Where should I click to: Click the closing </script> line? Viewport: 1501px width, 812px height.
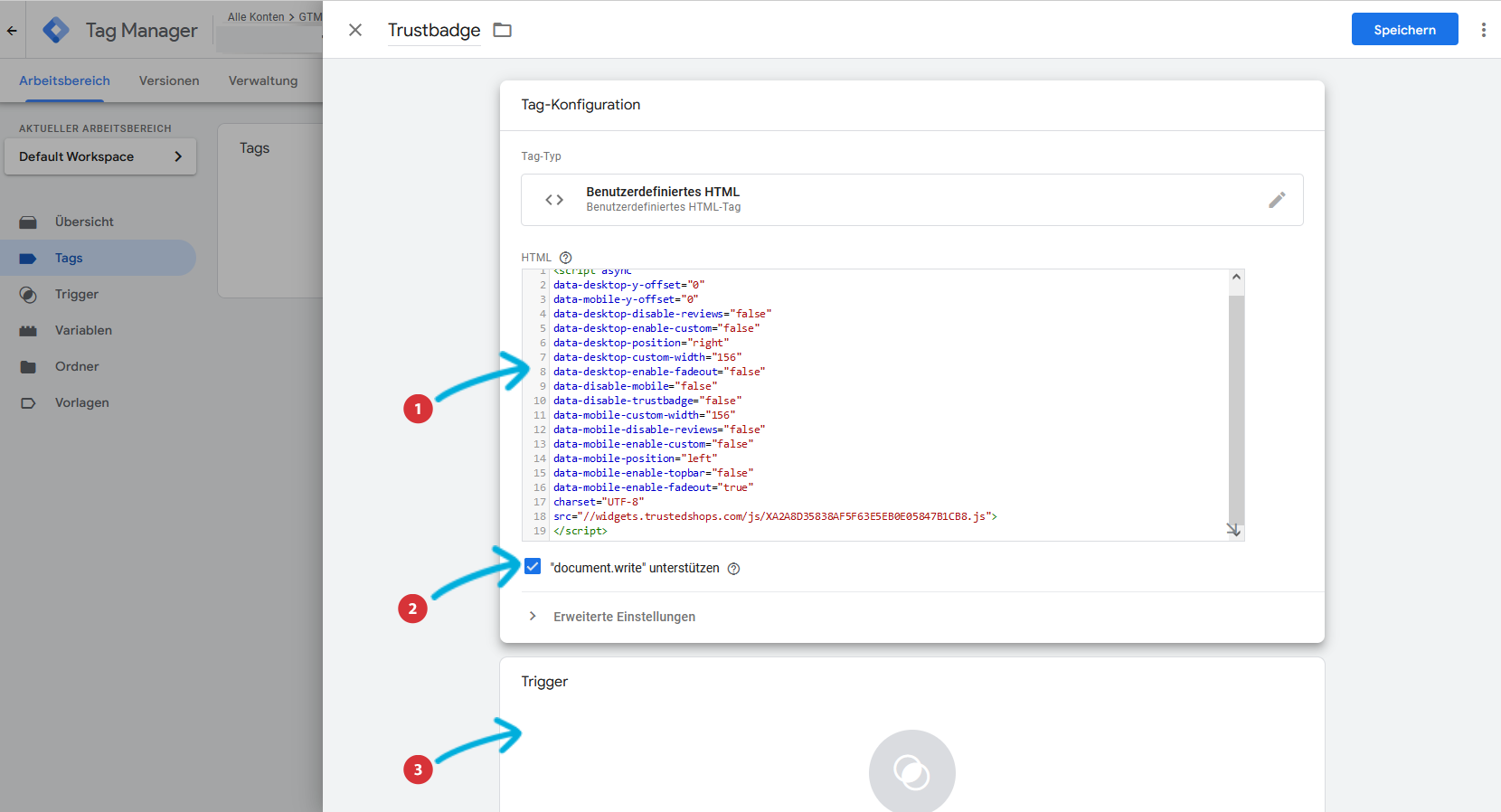pyautogui.click(x=581, y=531)
